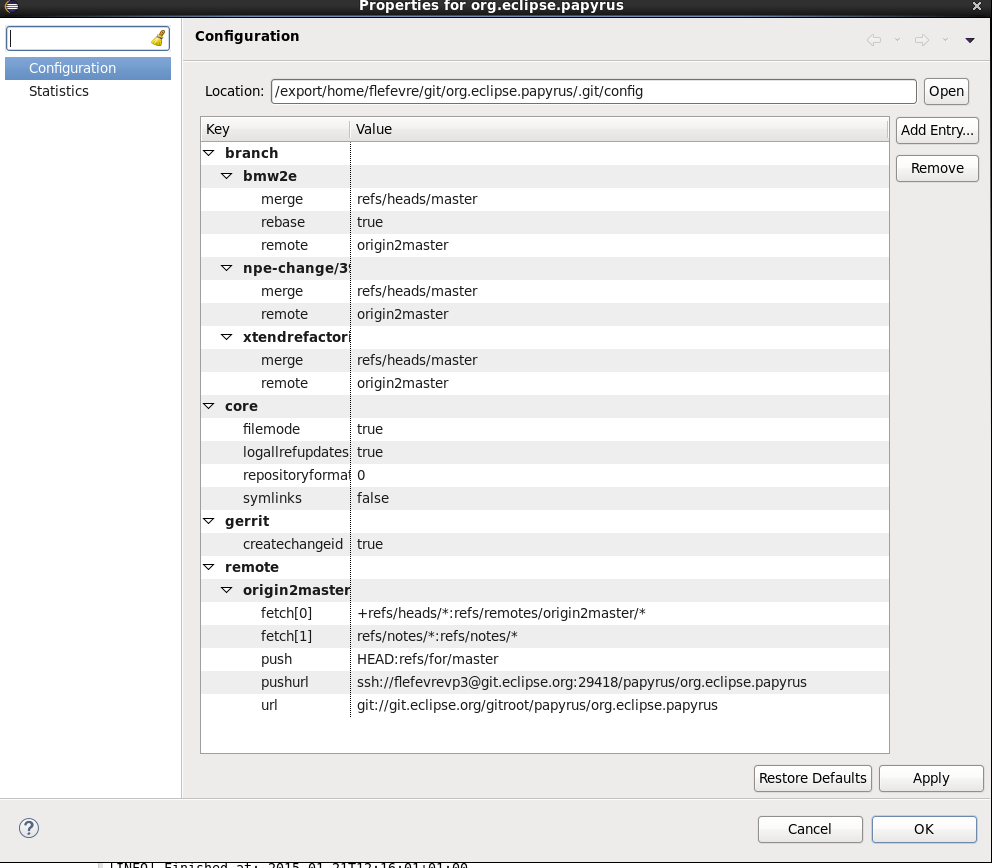Collapse the core section
This screenshot has height=868, width=992.
pos(209,406)
